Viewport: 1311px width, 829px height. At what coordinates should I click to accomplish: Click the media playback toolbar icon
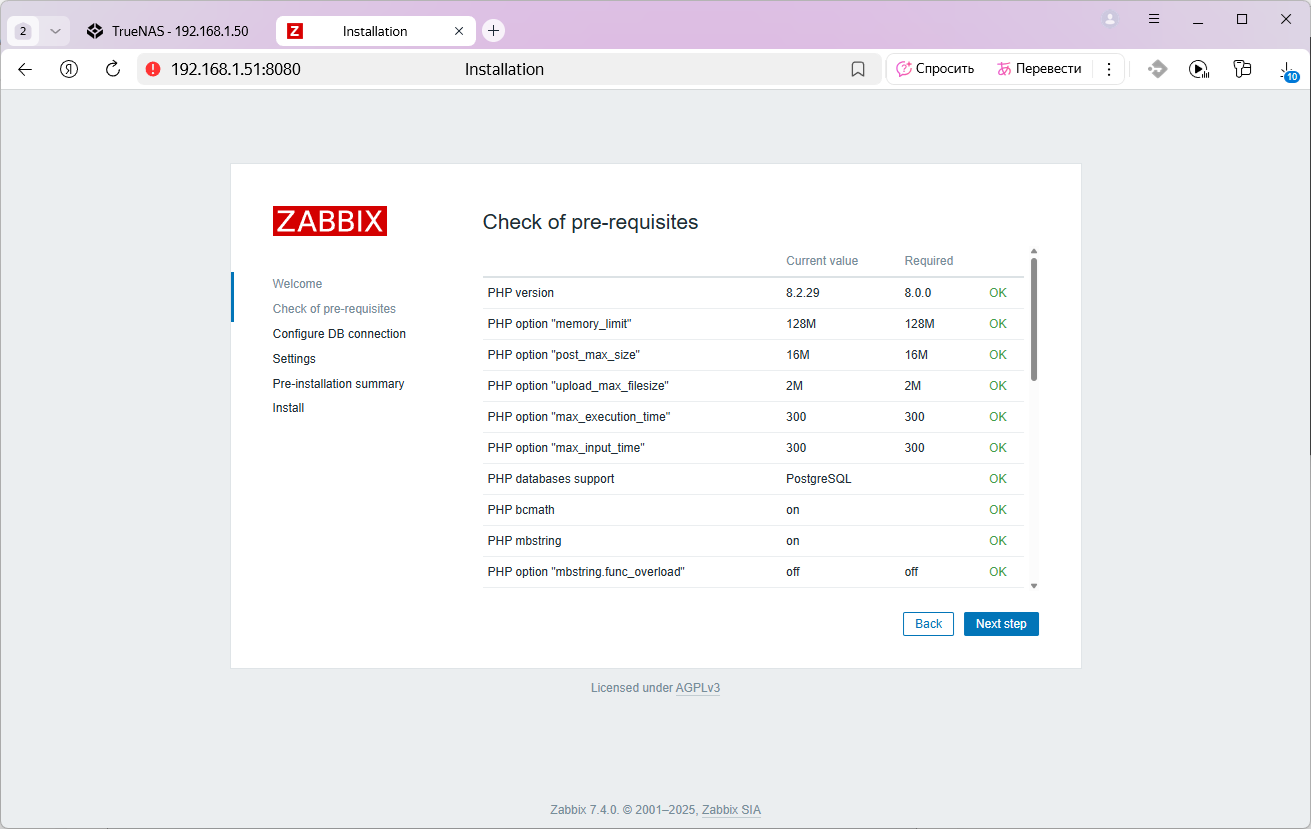(1199, 69)
